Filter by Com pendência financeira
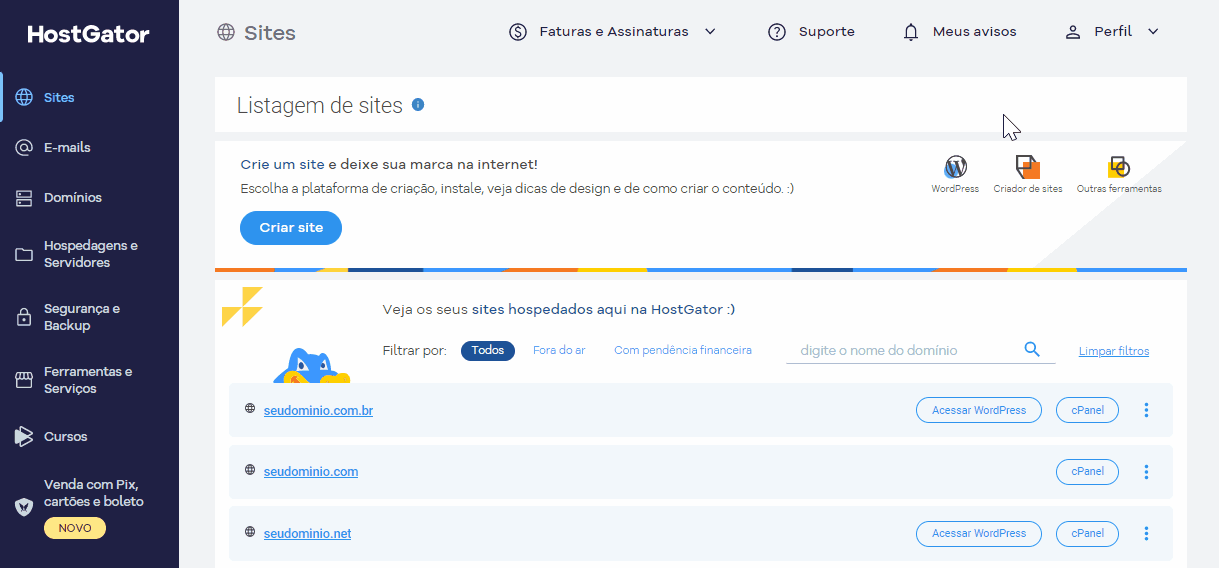 pos(683,351)
